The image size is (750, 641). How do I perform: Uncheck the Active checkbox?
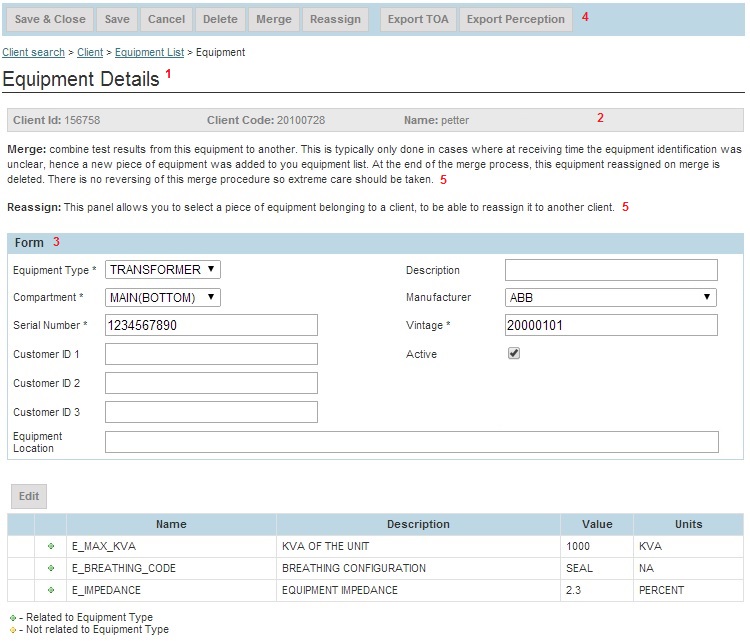click(x=514, y=354)
